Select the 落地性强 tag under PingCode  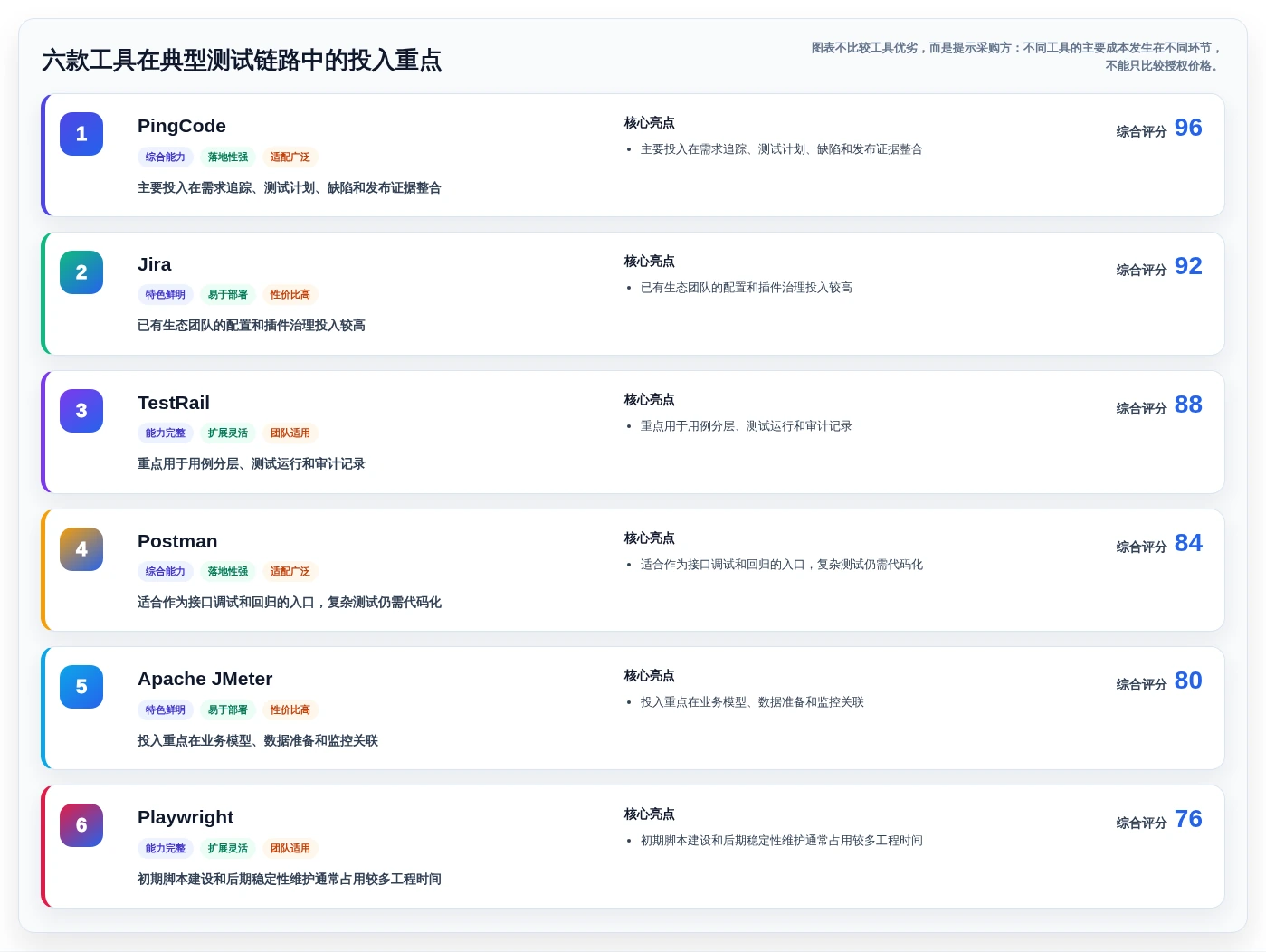(x=228, y=157)
